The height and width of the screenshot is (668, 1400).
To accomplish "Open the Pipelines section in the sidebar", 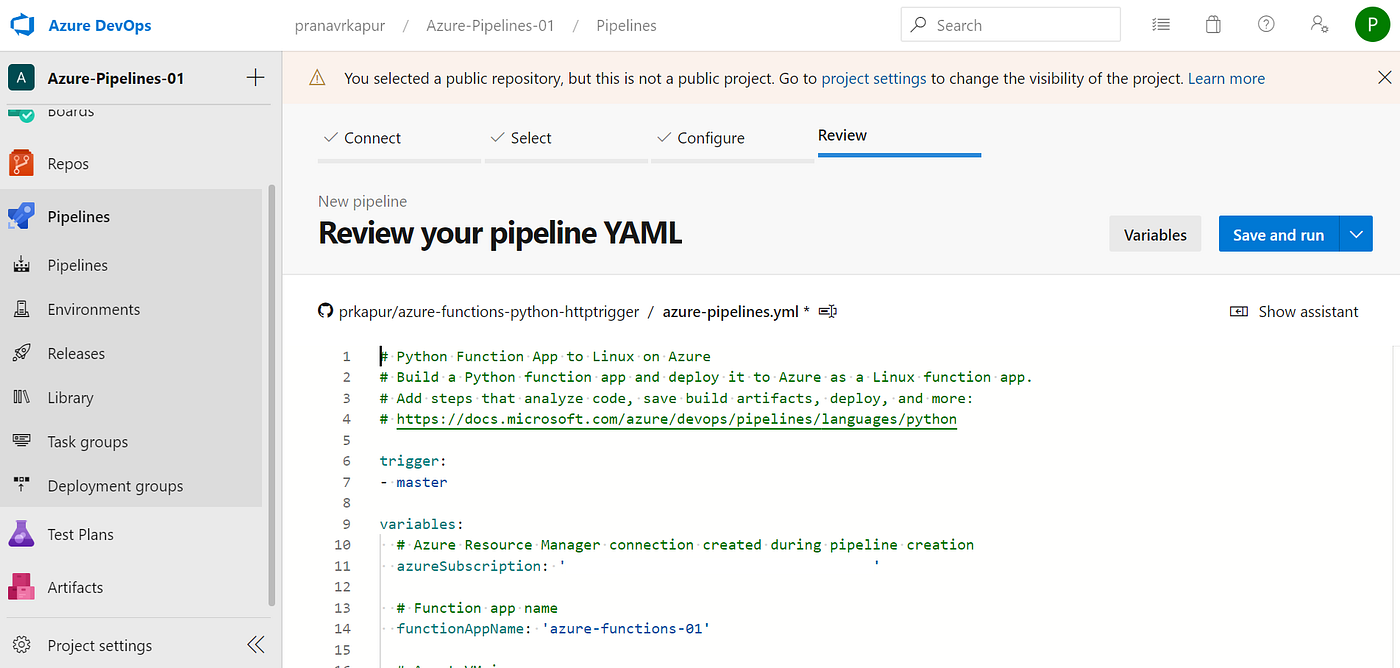I will pos(80,216).
